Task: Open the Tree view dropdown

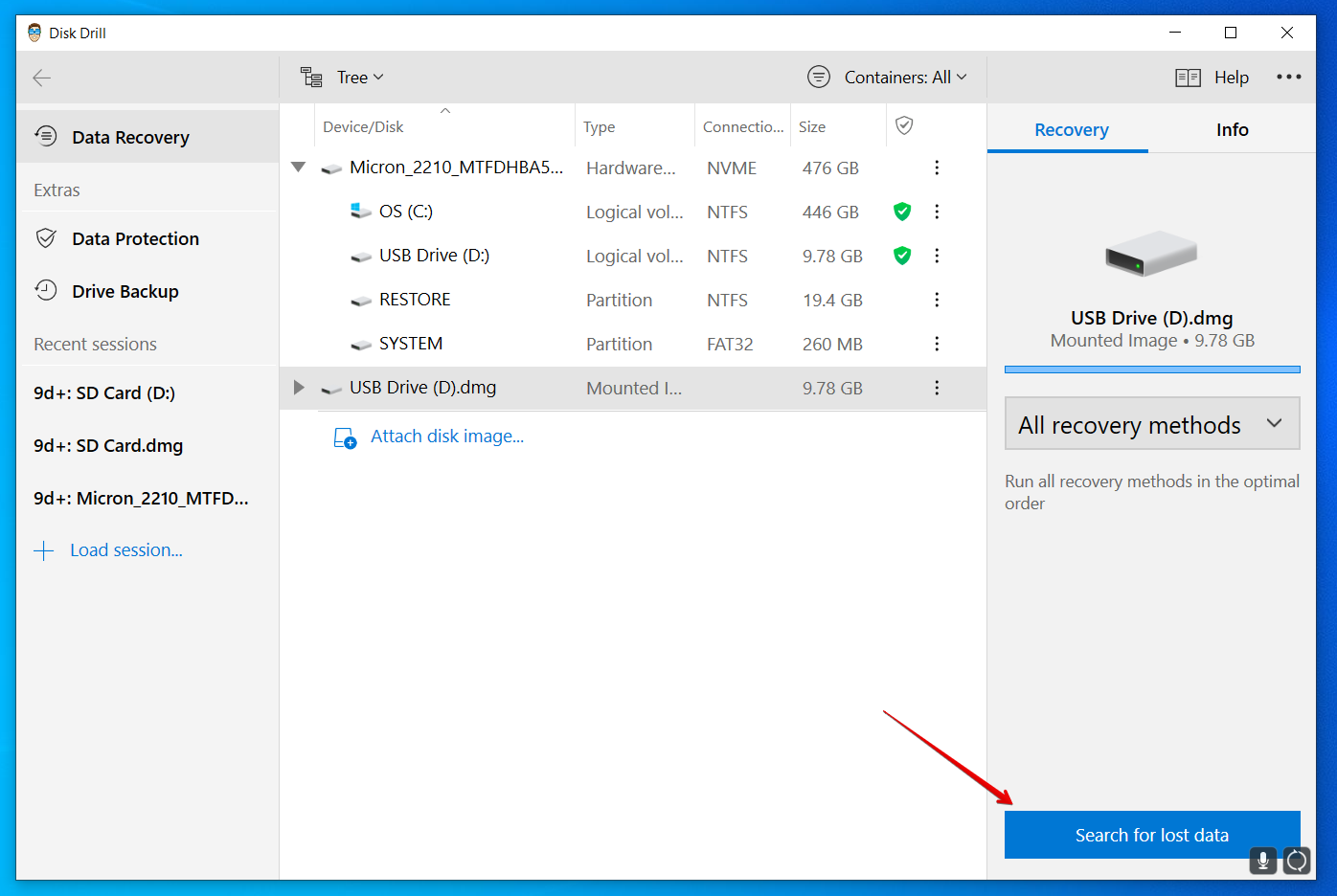Action: (x=360, y=78)
